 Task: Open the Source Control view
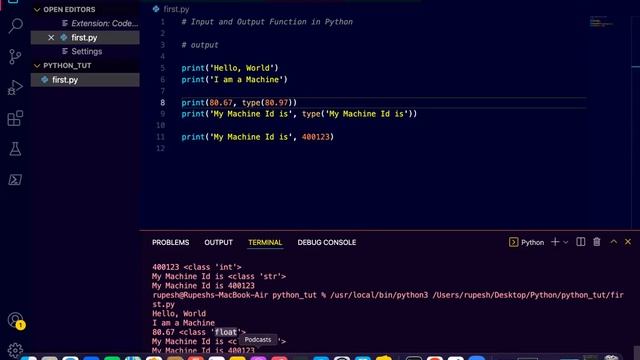(15, 57)
